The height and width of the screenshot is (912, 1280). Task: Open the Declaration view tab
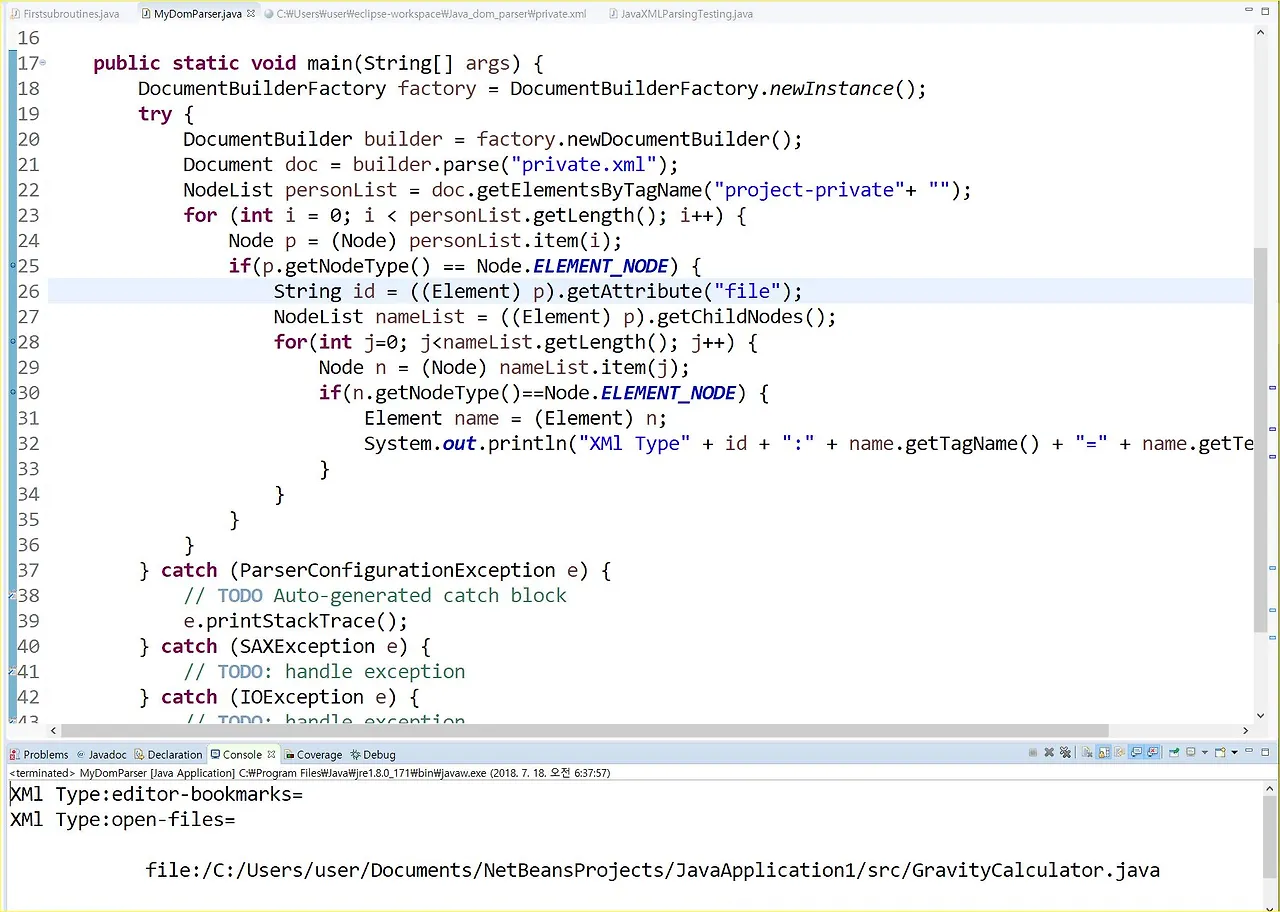click(x=169, y=754)
